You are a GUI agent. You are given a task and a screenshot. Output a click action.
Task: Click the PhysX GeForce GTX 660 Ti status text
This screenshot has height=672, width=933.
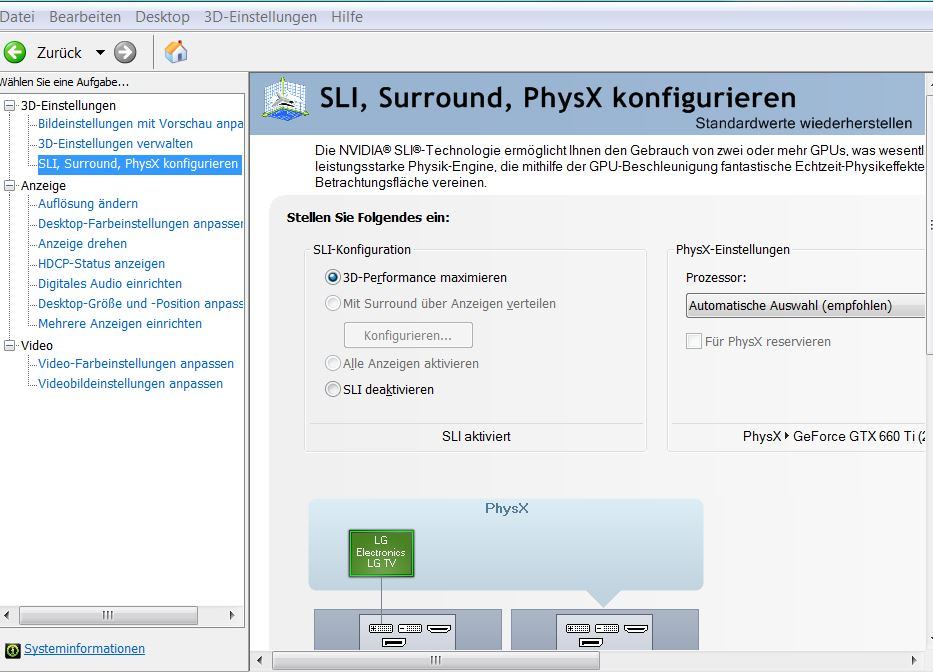click(x=834, y=436)
